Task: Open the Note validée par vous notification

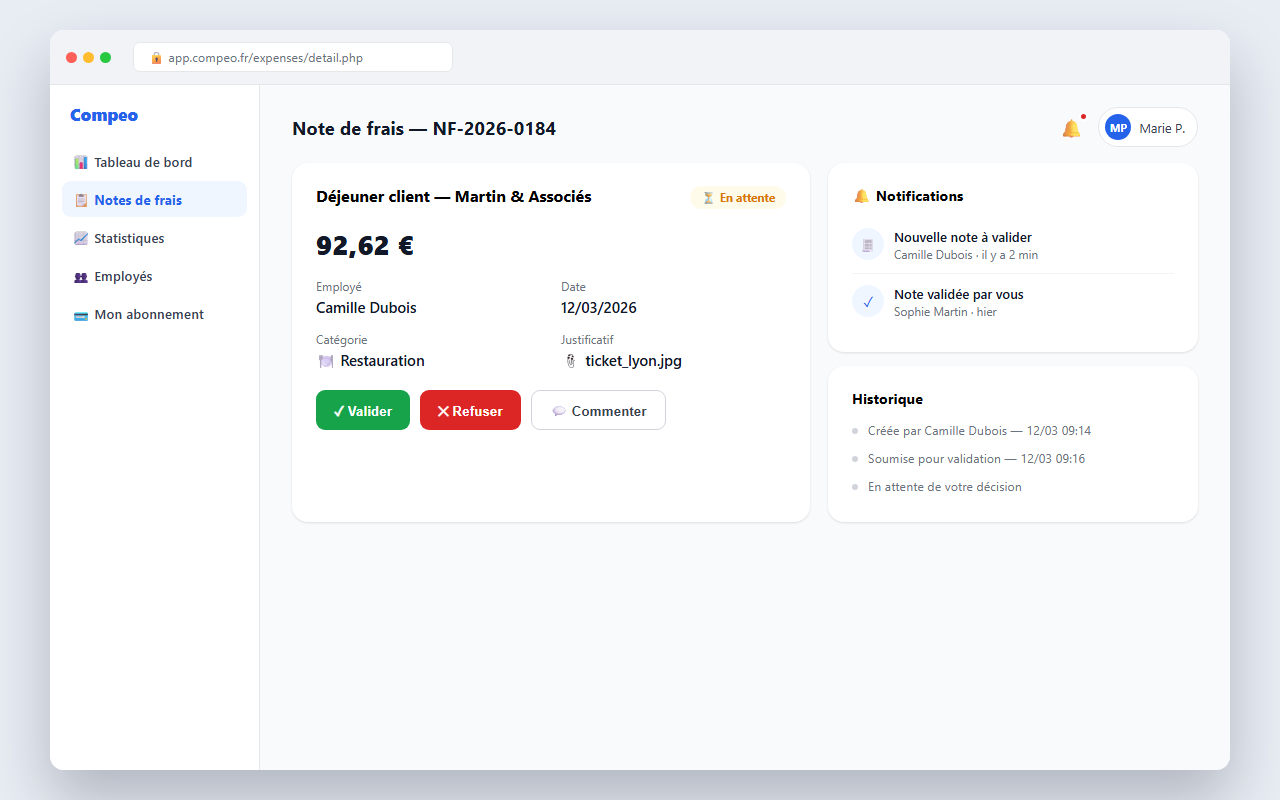Action: tap(1013, 302)
